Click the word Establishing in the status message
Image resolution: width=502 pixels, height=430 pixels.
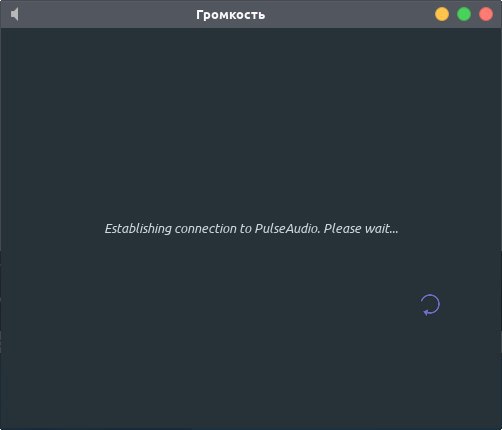[x=138, y=229]
